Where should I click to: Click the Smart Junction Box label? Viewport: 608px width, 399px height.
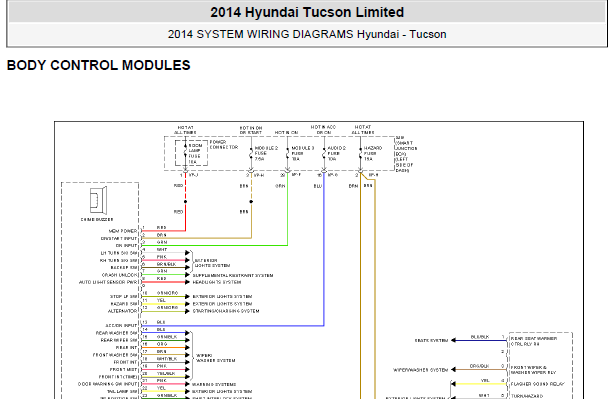(406, 154)
